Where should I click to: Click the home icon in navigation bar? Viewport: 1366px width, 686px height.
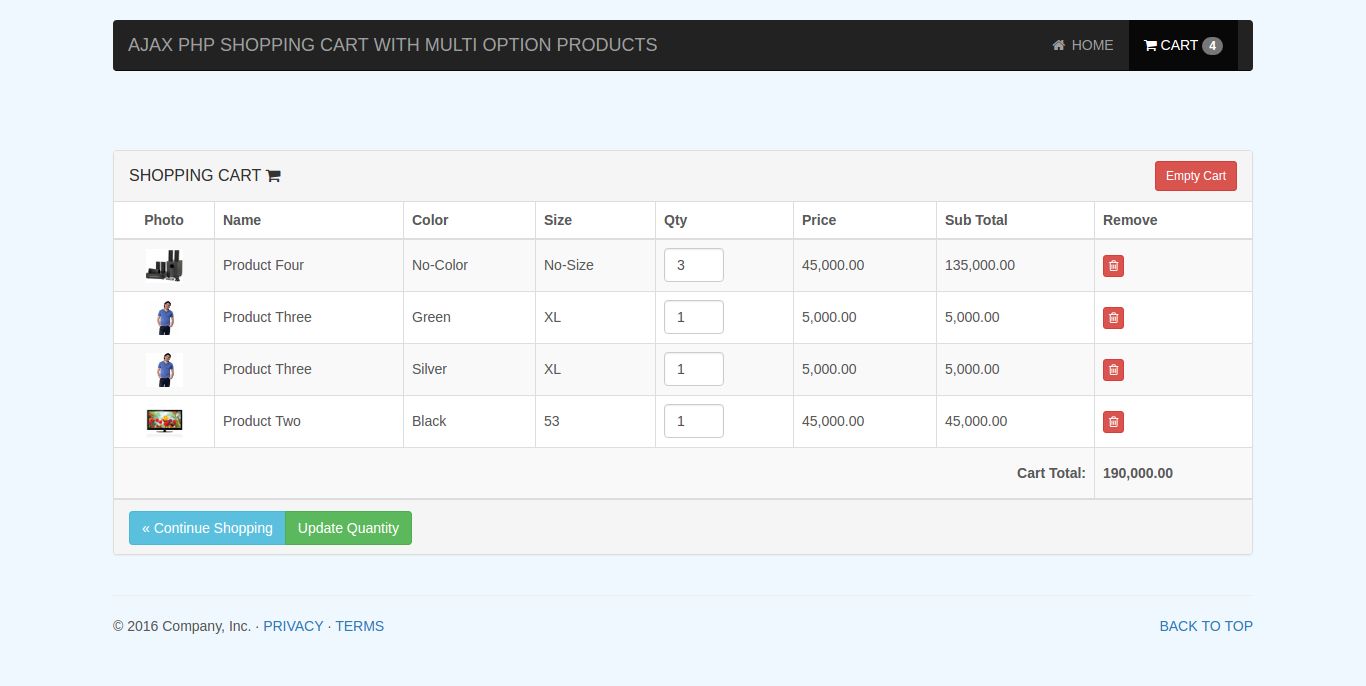point(1058,45)
